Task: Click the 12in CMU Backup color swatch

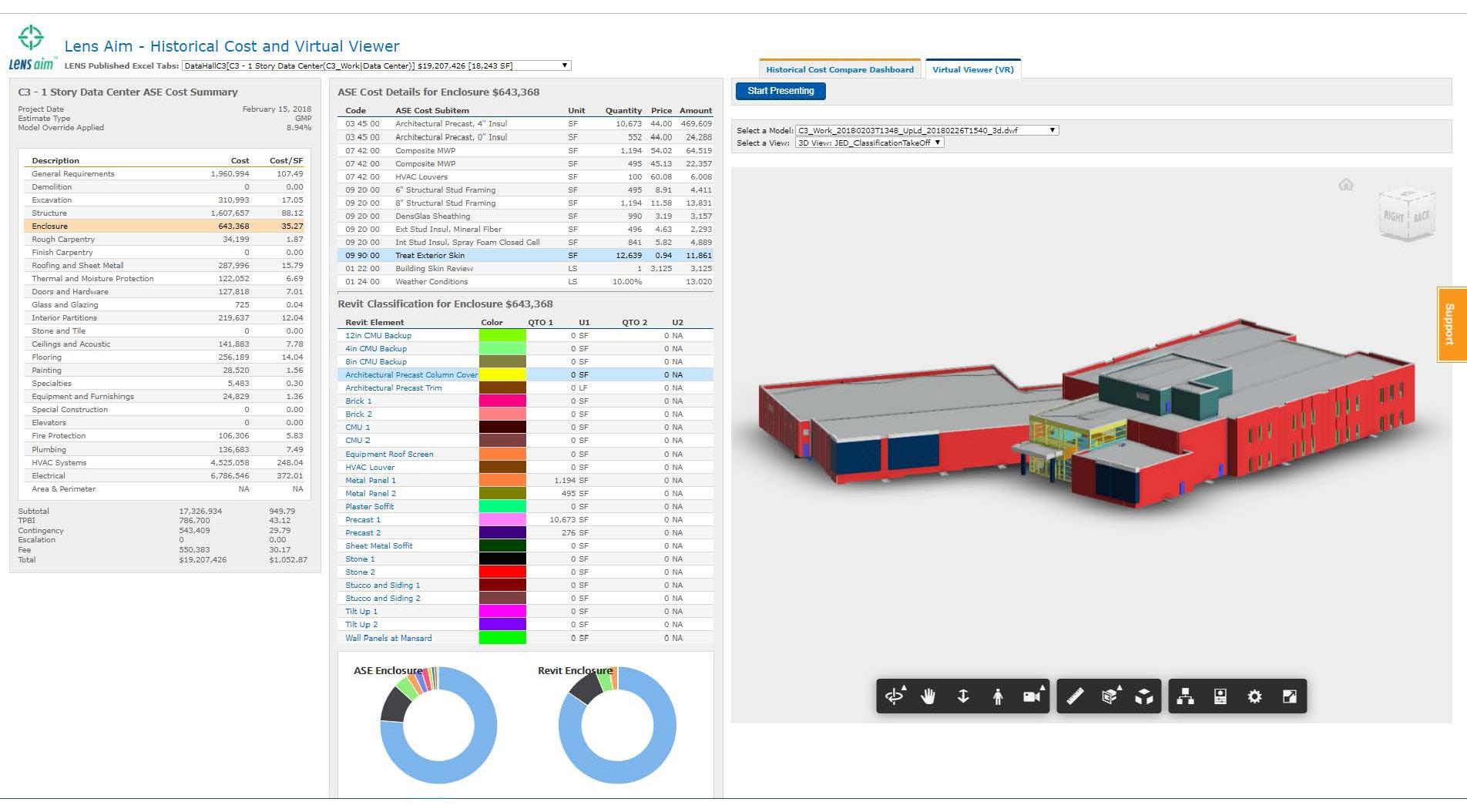Action: pyautogui.click(x=502, y=336)
